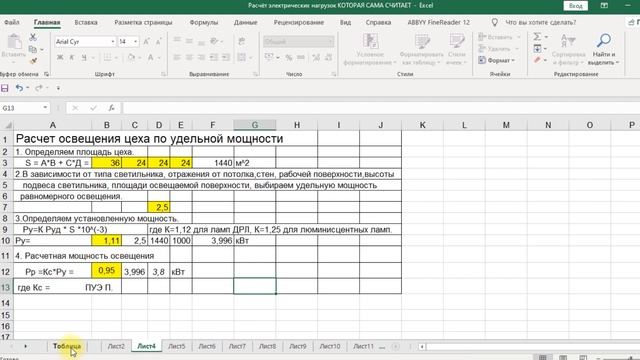
Task: Open the fill color dropdown arrow
Action: (x=140, y=58)
